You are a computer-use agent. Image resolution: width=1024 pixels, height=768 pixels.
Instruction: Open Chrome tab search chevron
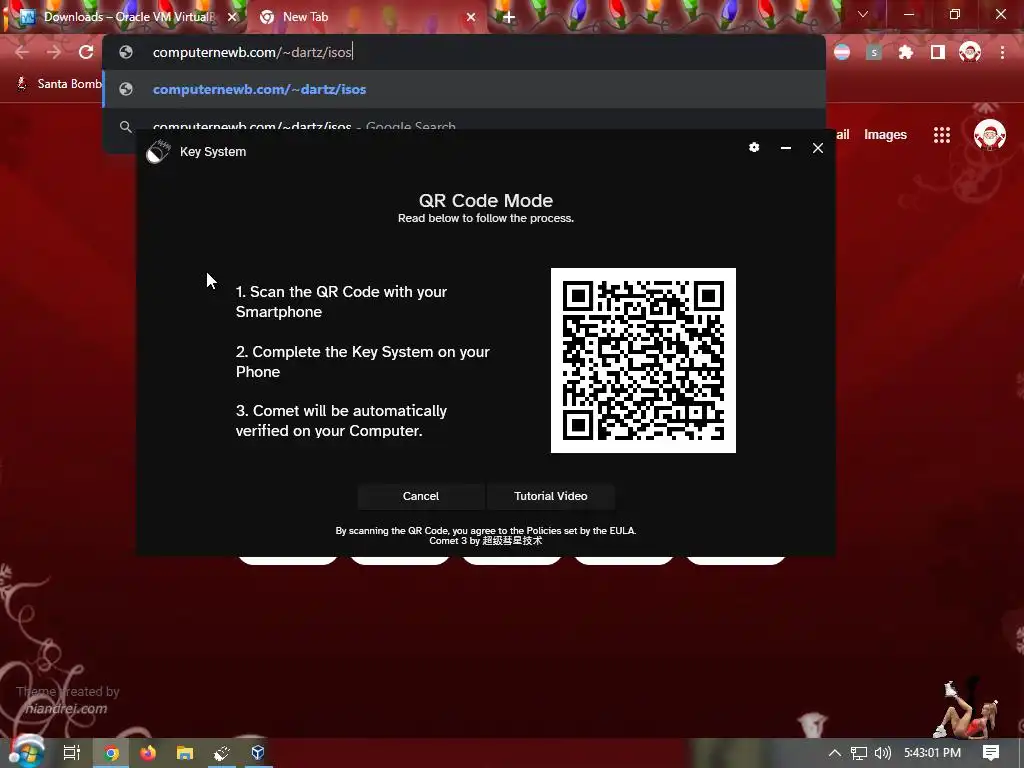(x=863, y=14)
